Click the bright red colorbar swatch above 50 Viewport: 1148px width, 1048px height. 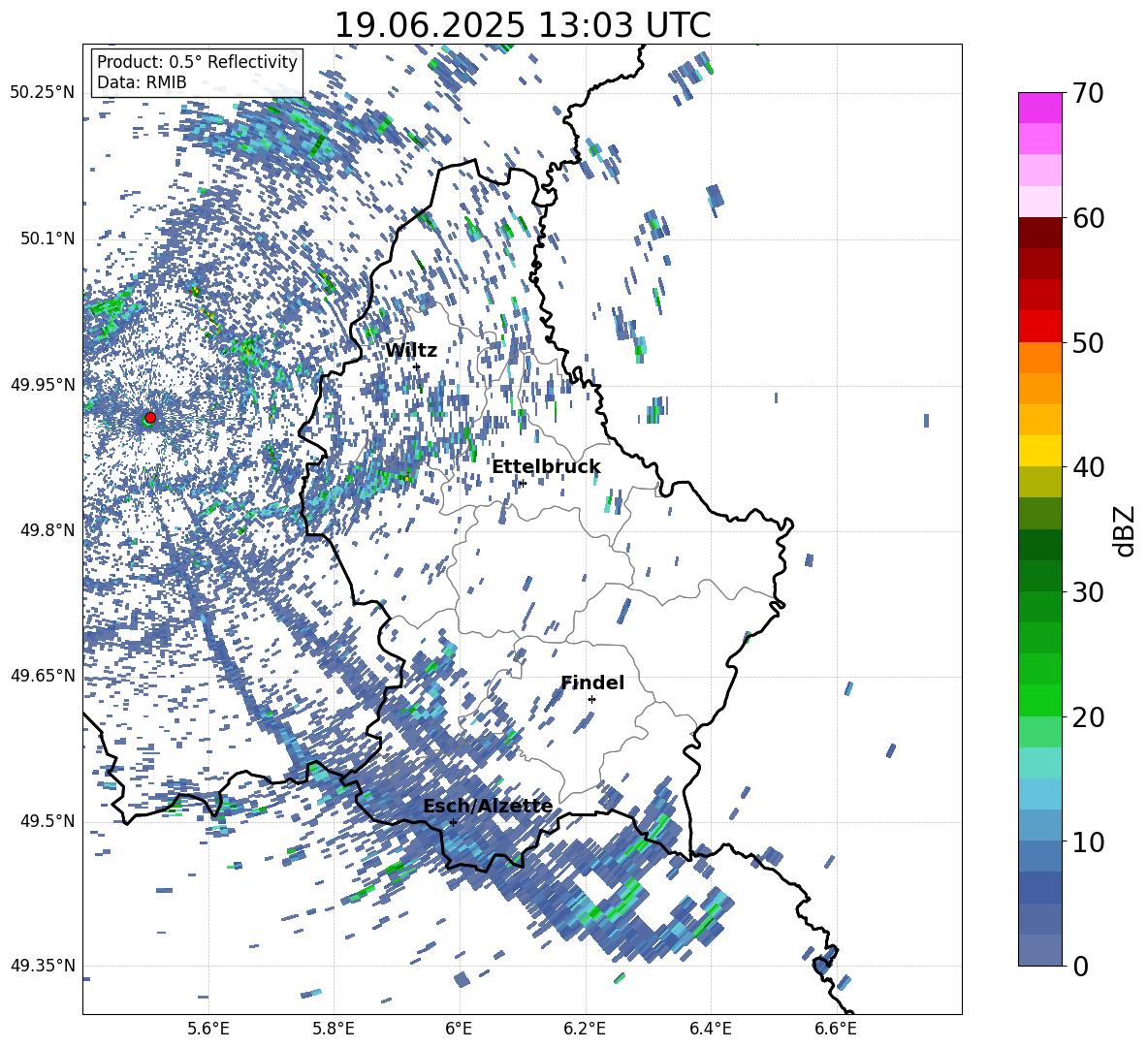1039,327
